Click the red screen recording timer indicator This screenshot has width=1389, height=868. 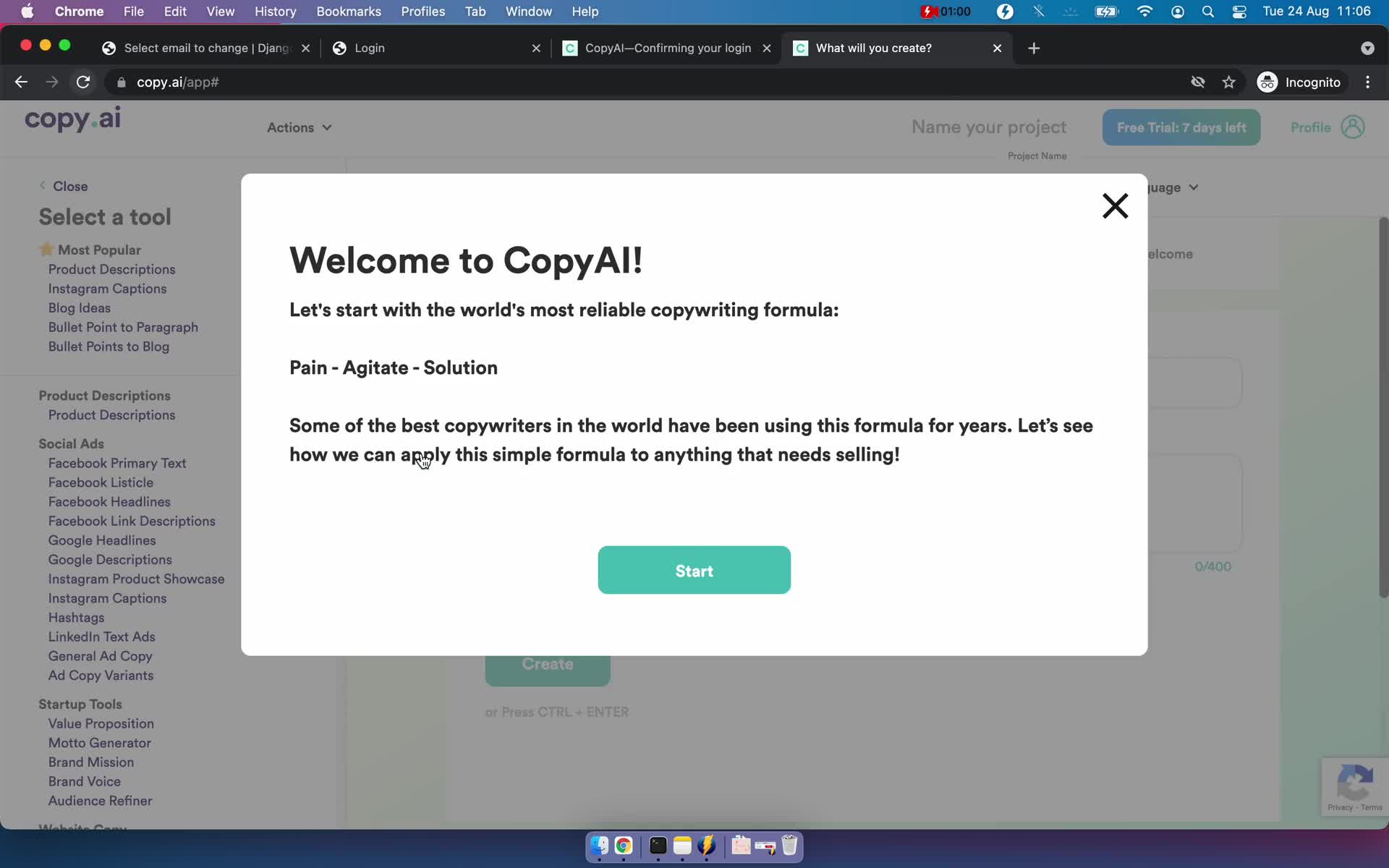[946, 11]
